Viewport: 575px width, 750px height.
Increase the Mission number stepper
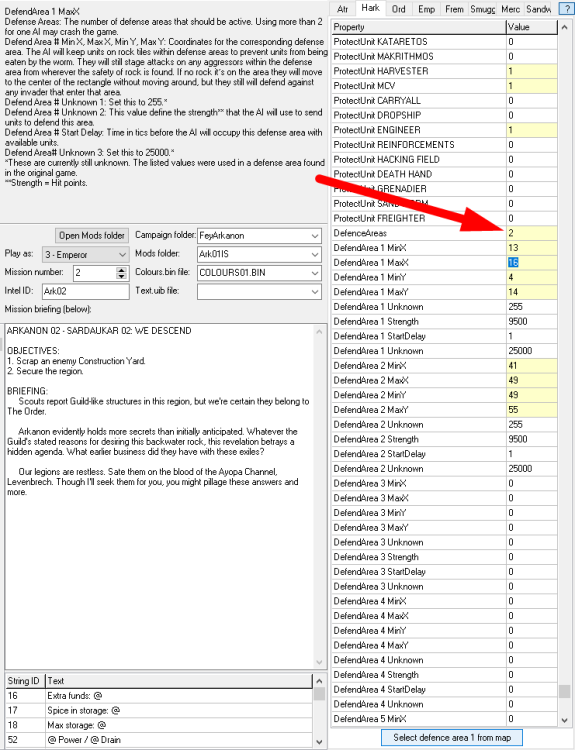tap(122, 270)
